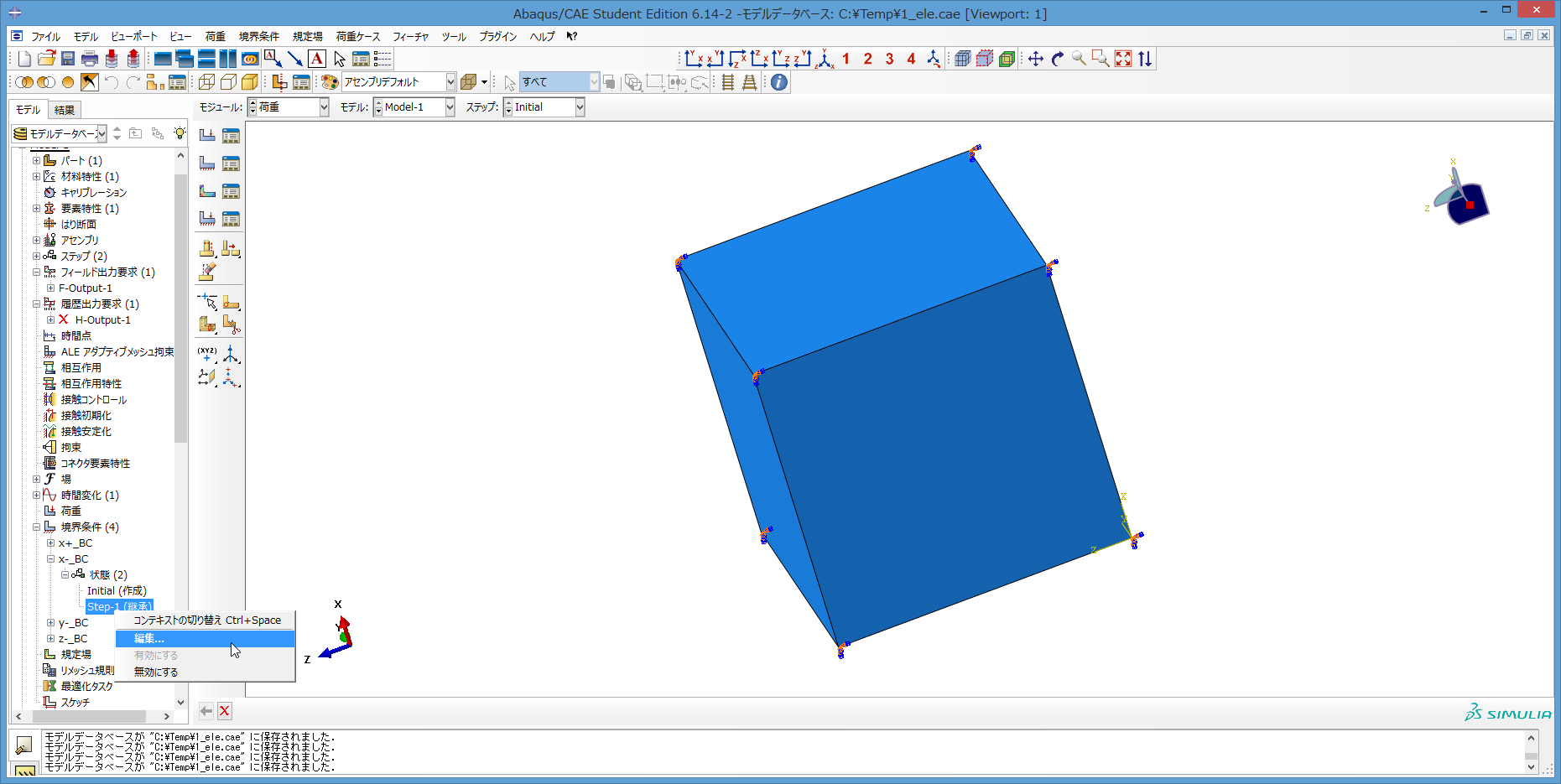Expand the x+_BC tree node

(x=50, y=543)
